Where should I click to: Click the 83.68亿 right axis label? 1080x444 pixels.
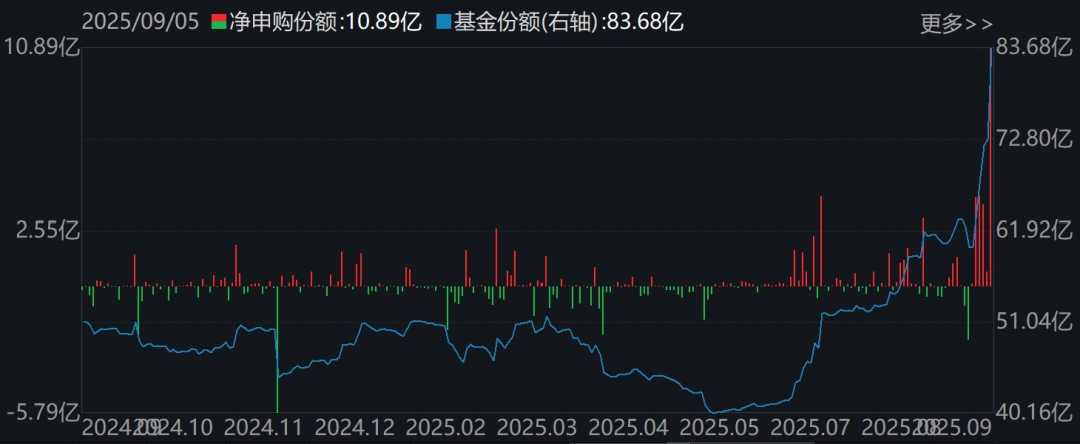click(1035, 48)
